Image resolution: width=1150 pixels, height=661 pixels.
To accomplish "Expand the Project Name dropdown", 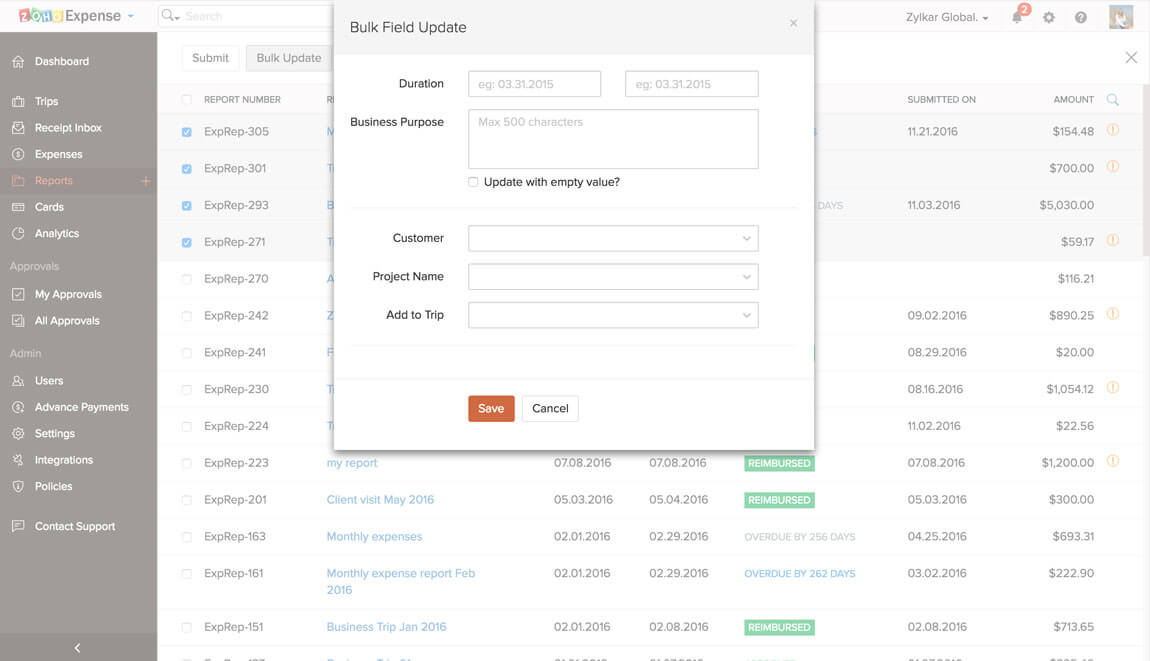I will pyautogui.click(x=613, y=277).
